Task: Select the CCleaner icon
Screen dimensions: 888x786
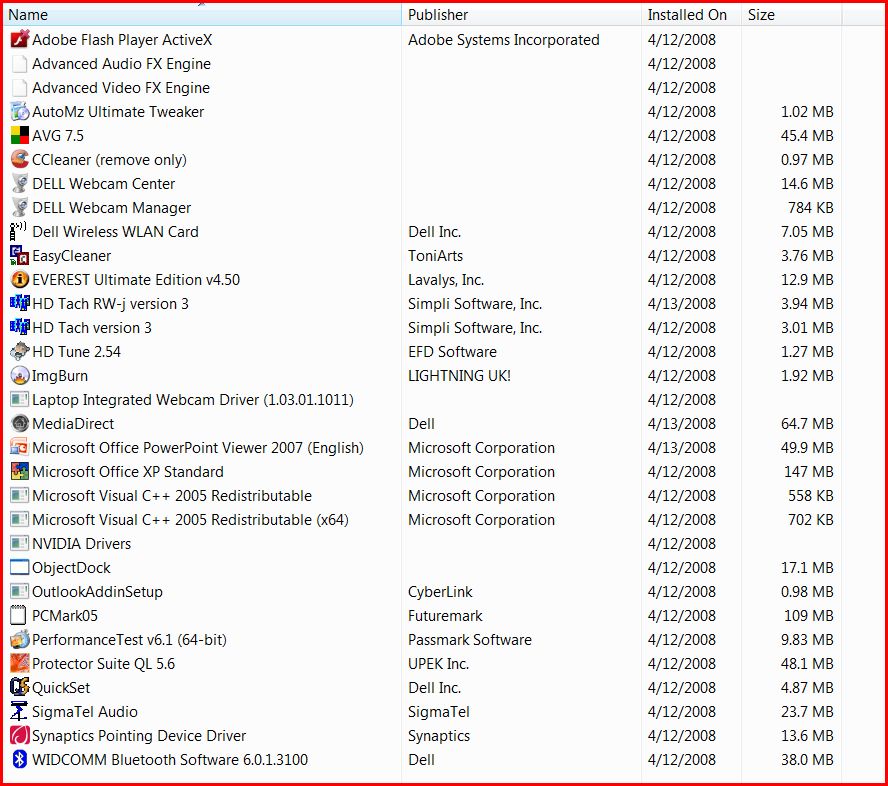Action: (x=19, y=160)
